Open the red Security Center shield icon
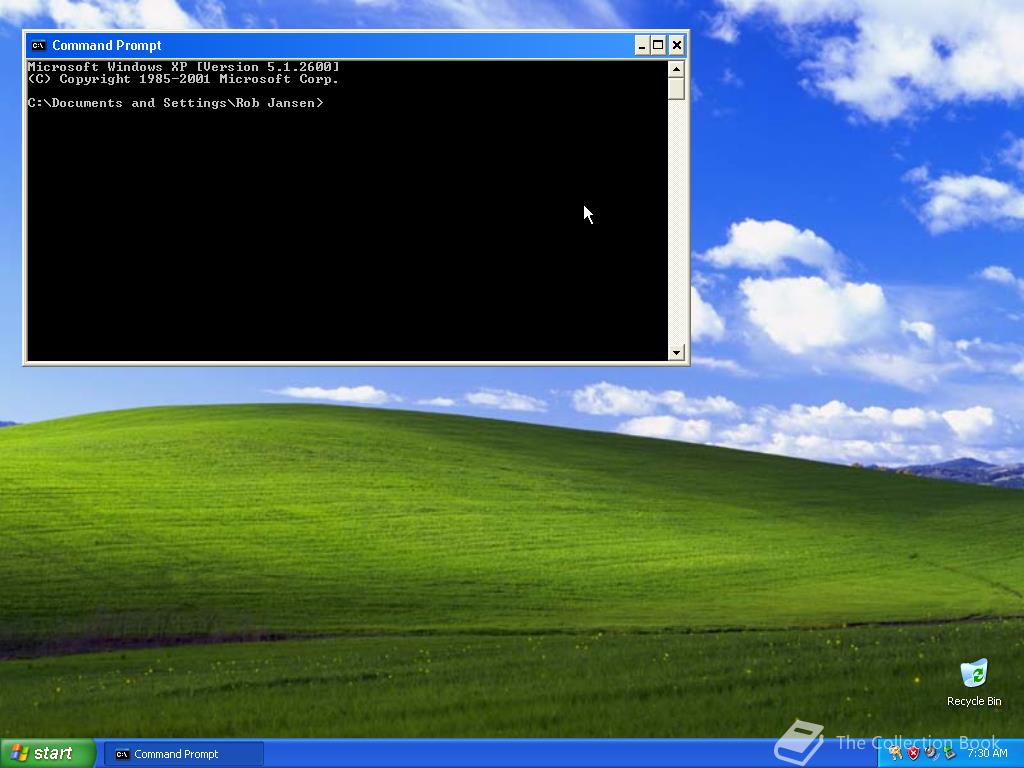This screenshot has width=1024, height=768. (x=914, y=753)
